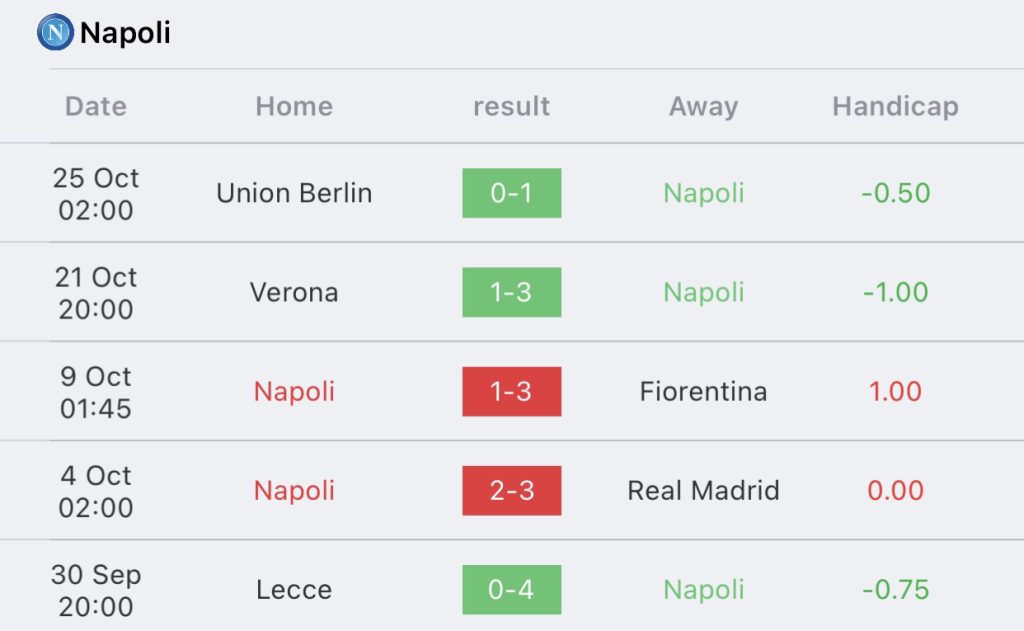Click the Away column header
1024x631 pixels.
(x=703, y=106)
